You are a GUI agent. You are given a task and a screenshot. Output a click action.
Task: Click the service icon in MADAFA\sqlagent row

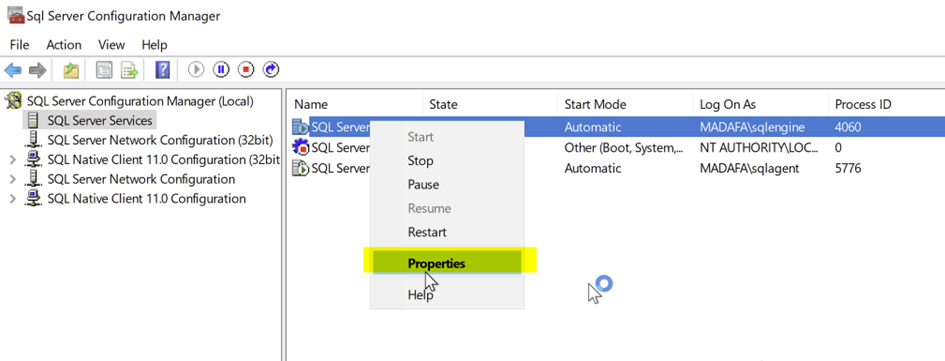(x=300, y=168)
